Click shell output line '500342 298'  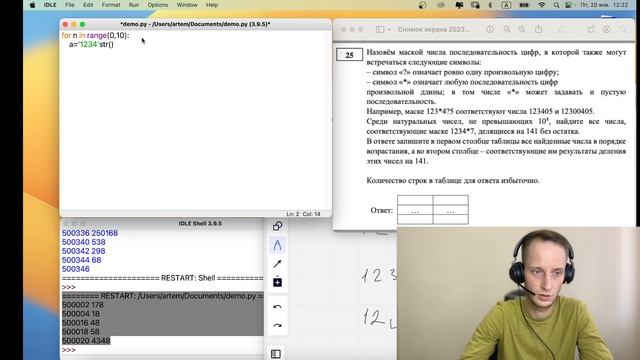84,251
